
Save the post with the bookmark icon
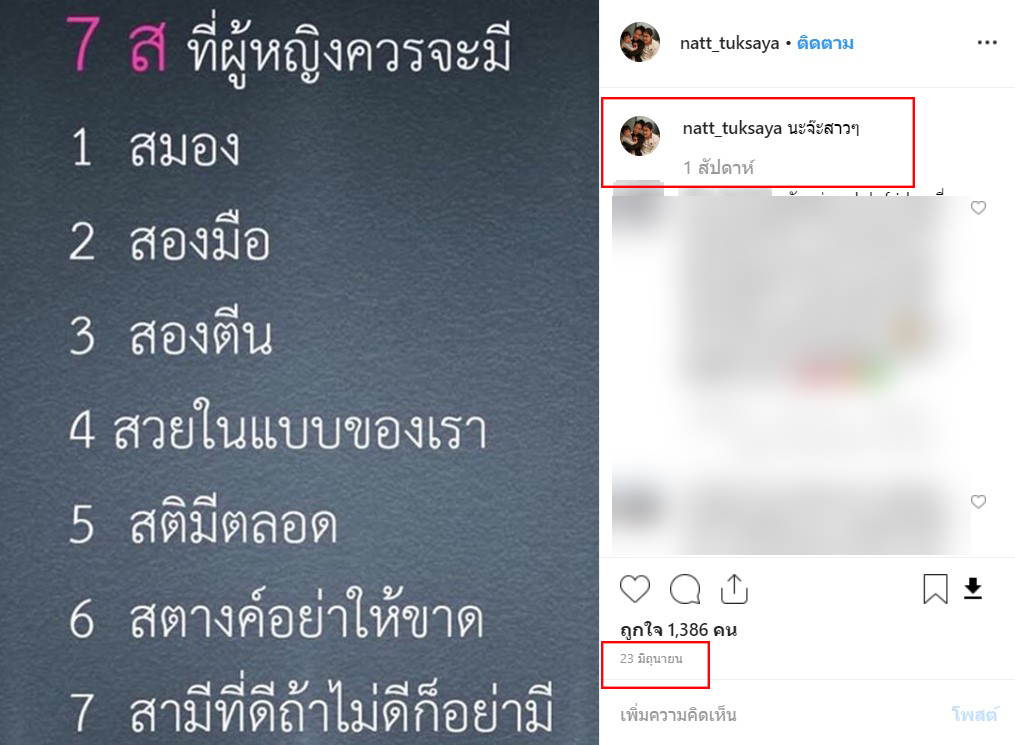click(935, 589)
